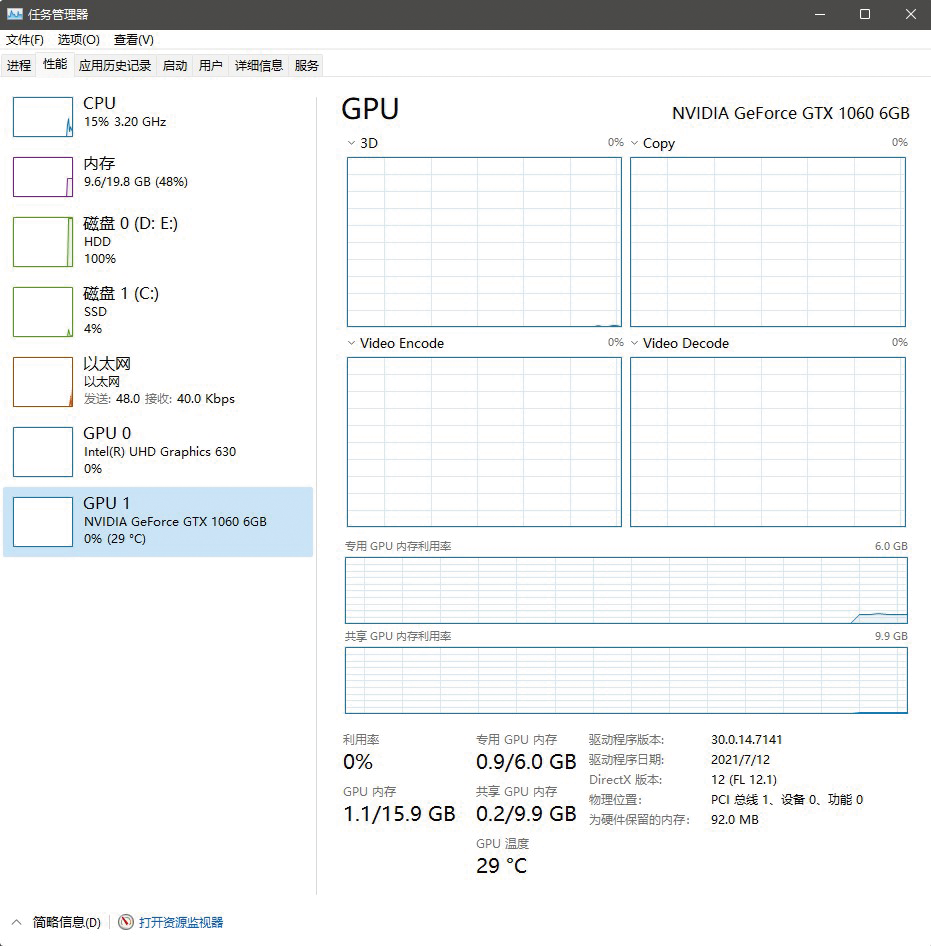This screenshot has width=931, height=946.
Task: Switch to the 性能 tab
Action: (x=55, y=64)
